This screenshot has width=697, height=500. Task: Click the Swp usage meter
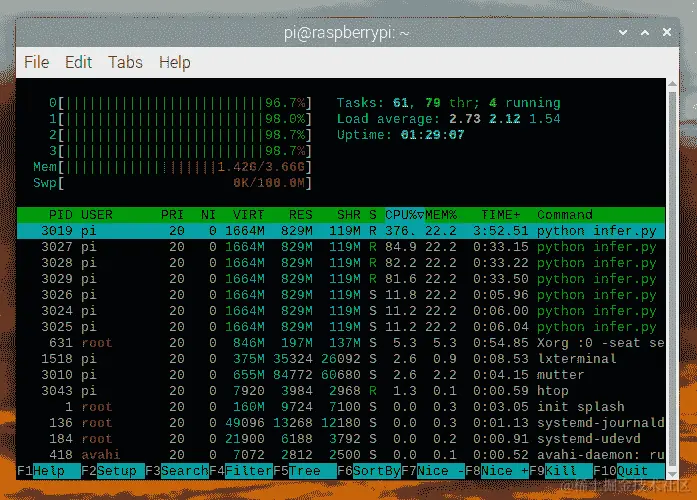point(172,183)
